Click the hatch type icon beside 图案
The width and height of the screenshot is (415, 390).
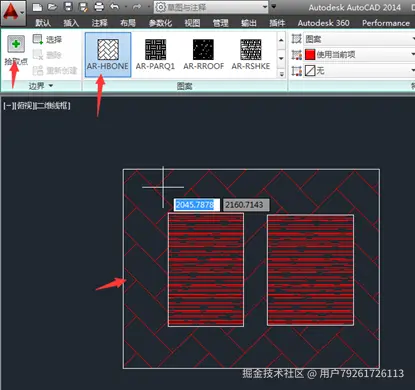(296, 39)
